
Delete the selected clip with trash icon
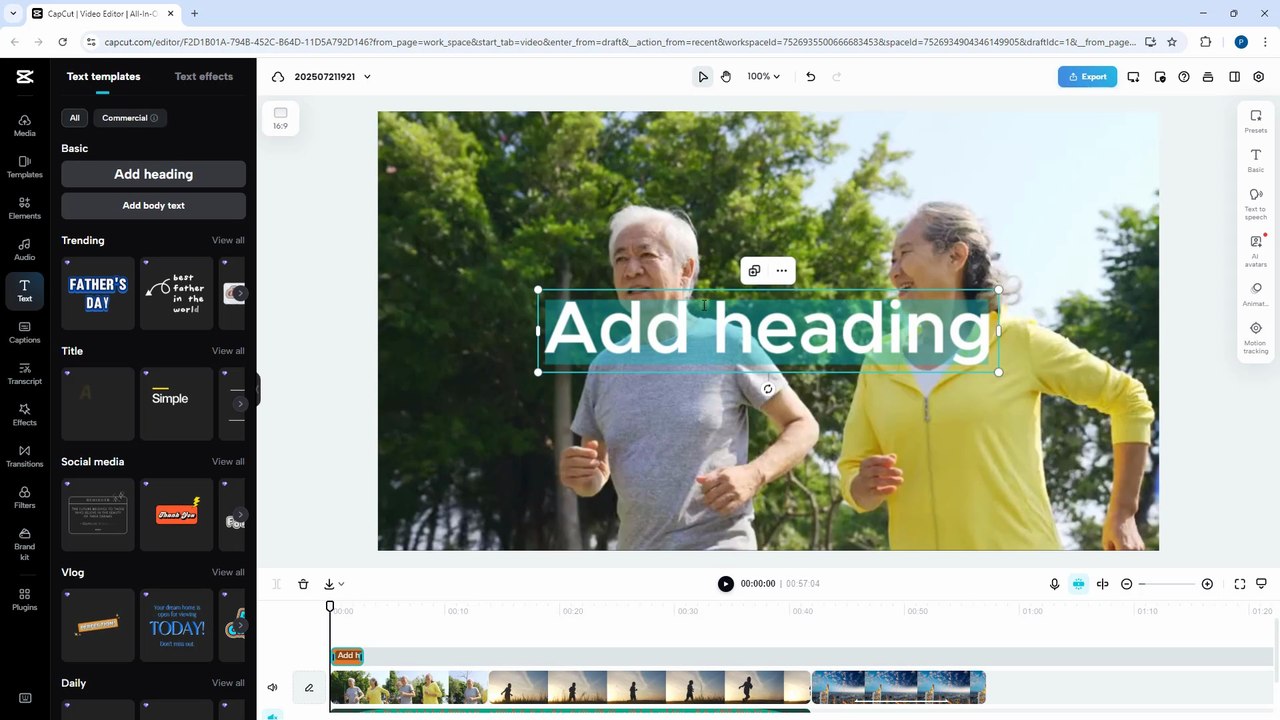coord(303,584)
